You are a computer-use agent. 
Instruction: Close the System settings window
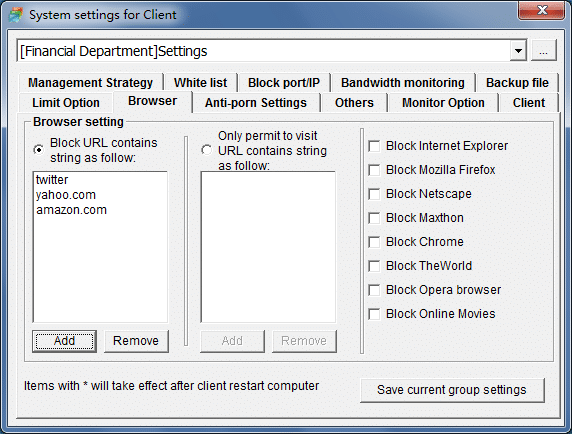point(541,10)
